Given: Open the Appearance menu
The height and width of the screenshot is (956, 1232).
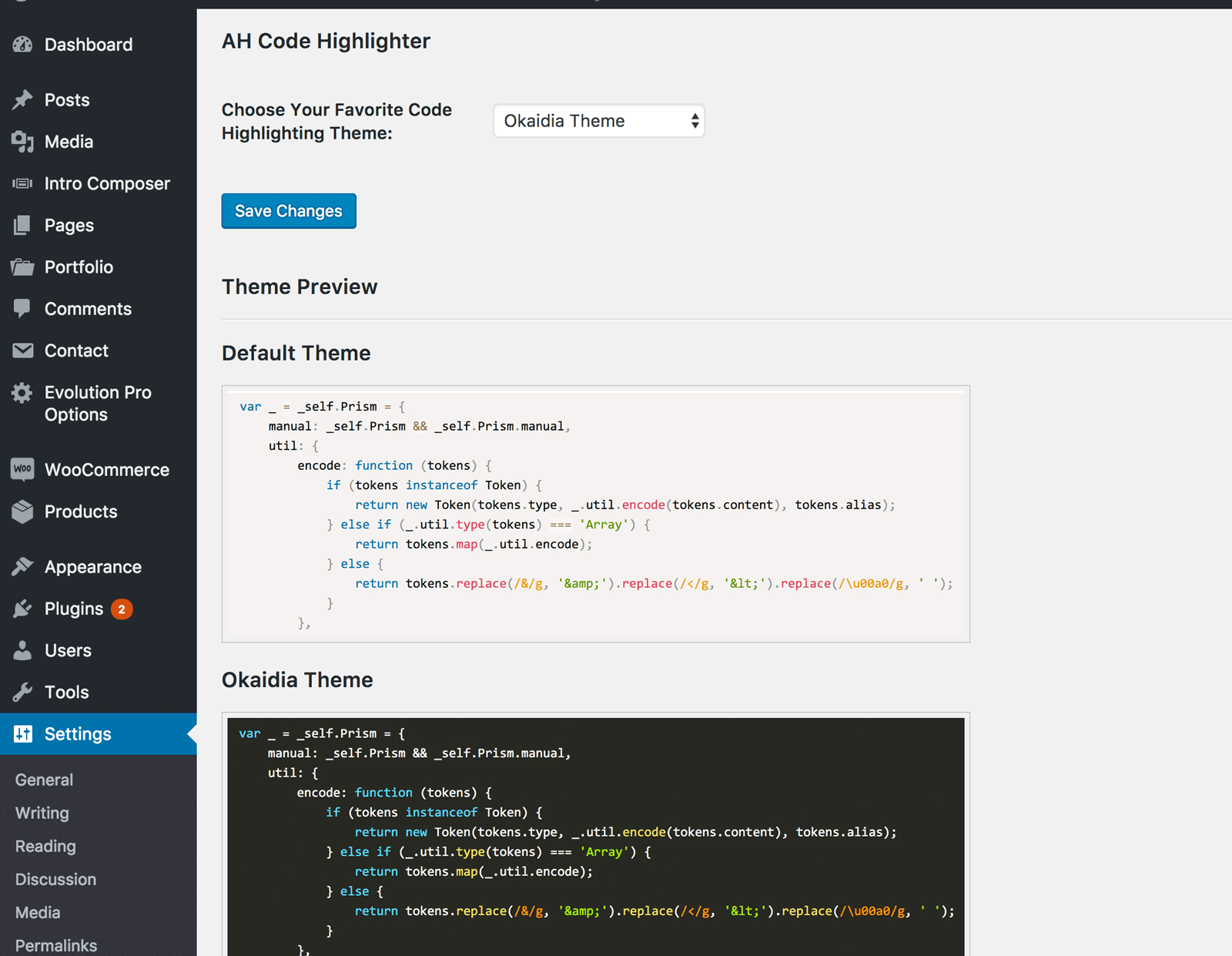Looking at the screenshot, I should pyautogui.click(x=93, y=567).
